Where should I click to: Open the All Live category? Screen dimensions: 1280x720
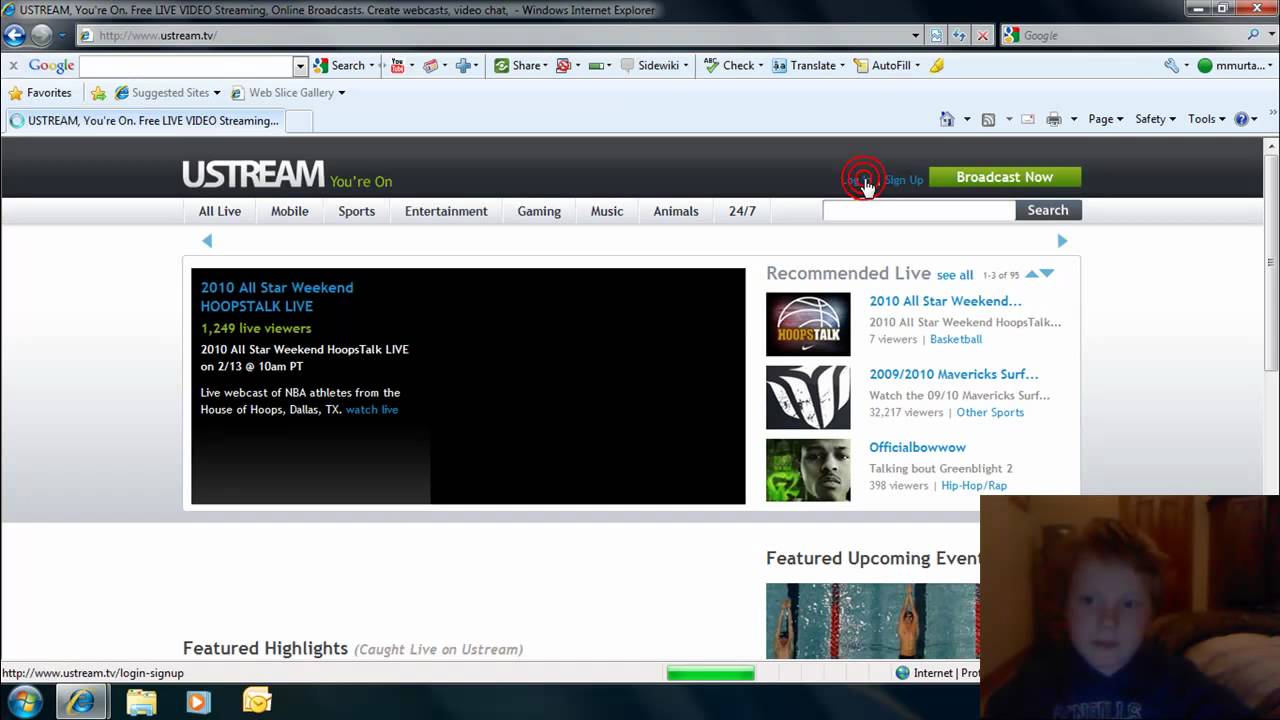220,211
